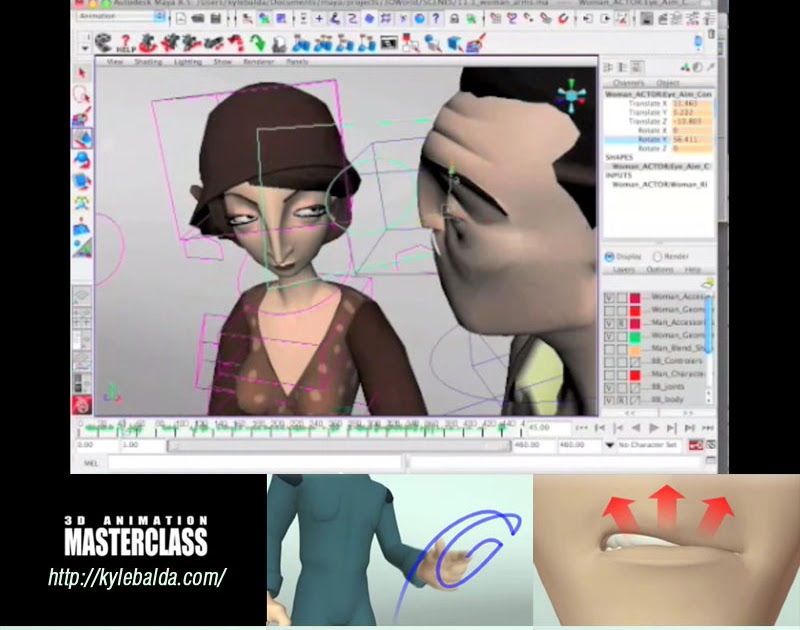800x630 pixels.
Task: Open the character set dropdown arrow
Action: pyautogui.click(x=610, y=445)
